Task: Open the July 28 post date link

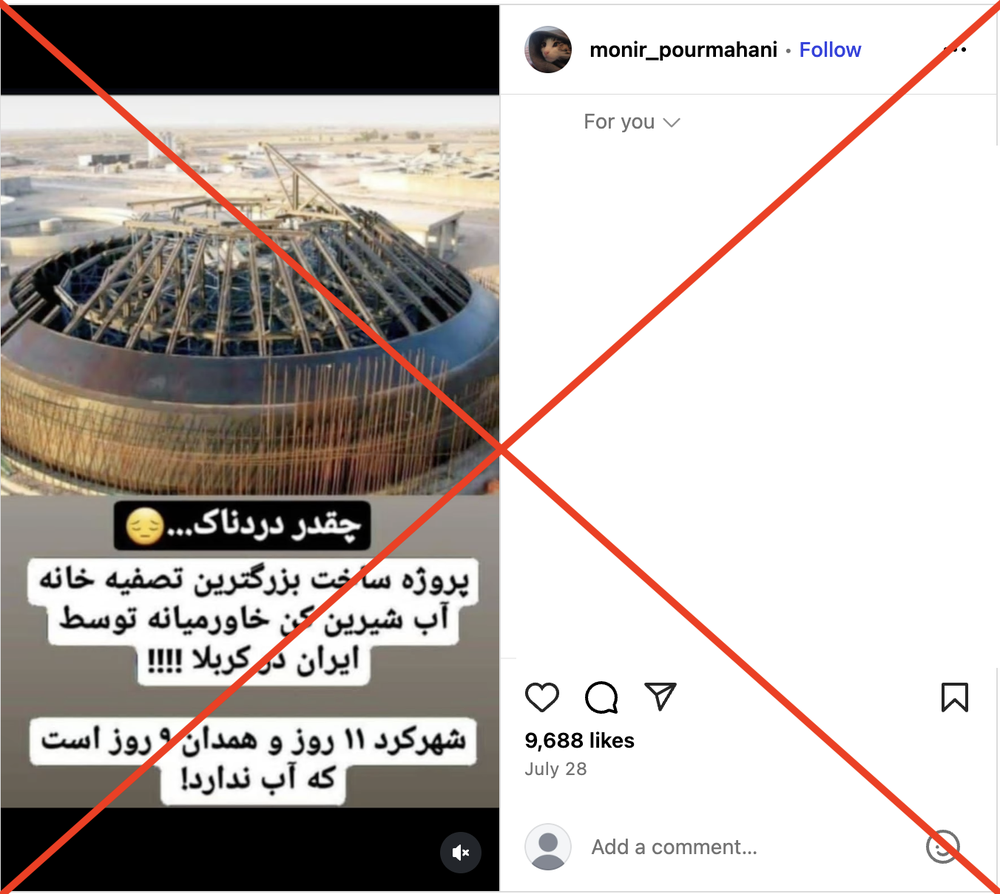Action: pyautogui.click(x=555, y=769)
